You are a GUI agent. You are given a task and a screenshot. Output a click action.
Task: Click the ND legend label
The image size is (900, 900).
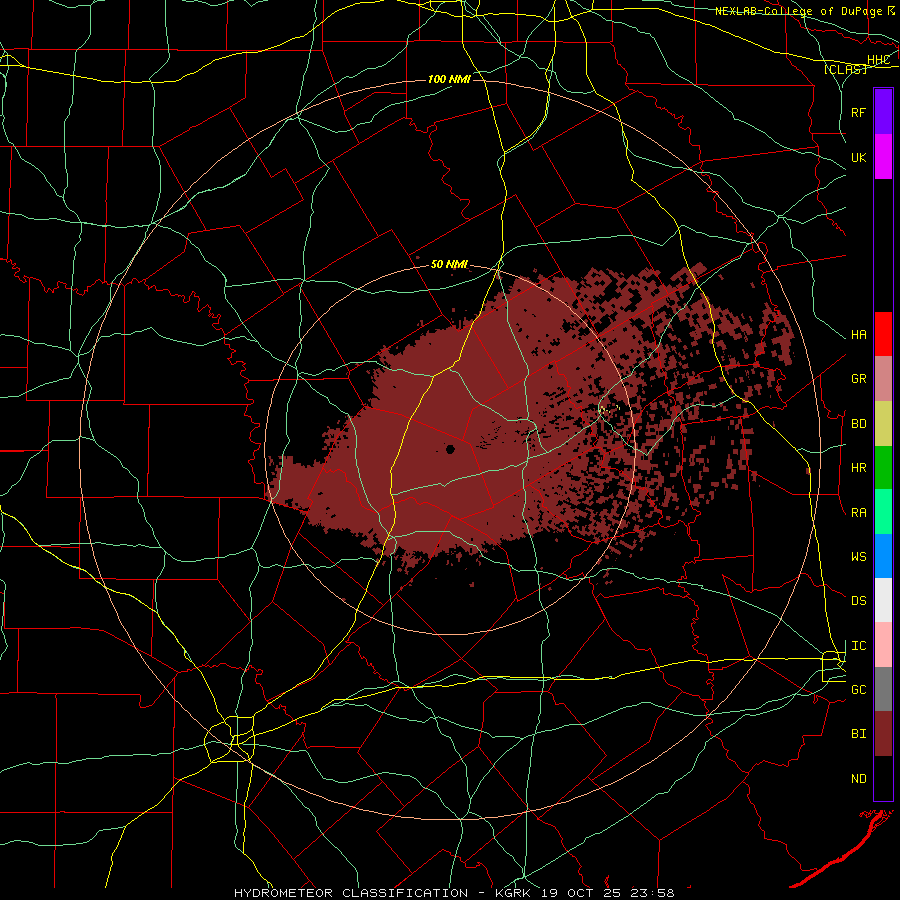859,778
